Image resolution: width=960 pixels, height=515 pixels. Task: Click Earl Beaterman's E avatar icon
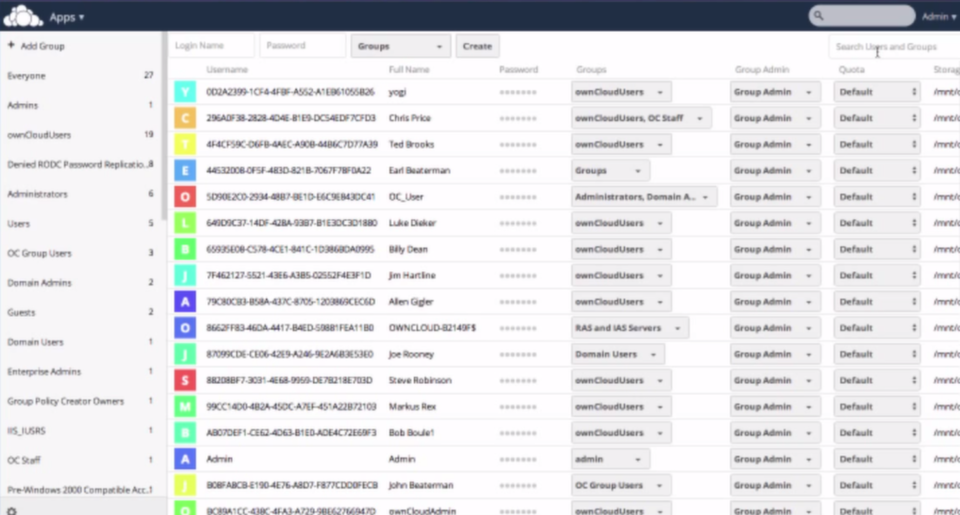[x=185, y=170]
